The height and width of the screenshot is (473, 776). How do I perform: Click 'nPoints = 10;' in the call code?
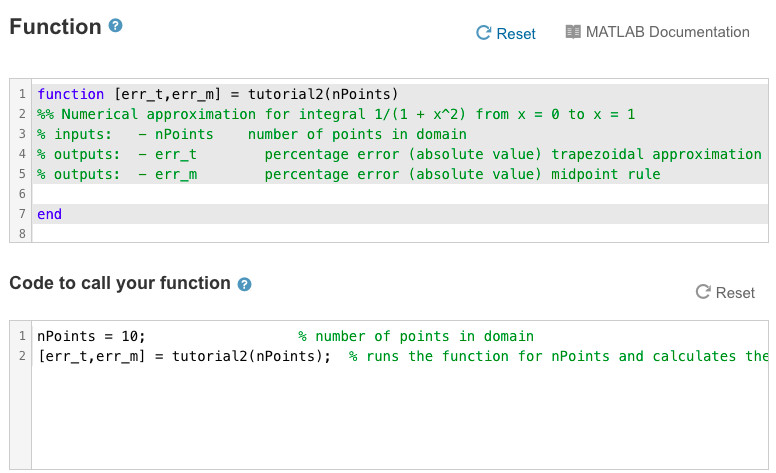pyautogui.click(x=91, y=336)
